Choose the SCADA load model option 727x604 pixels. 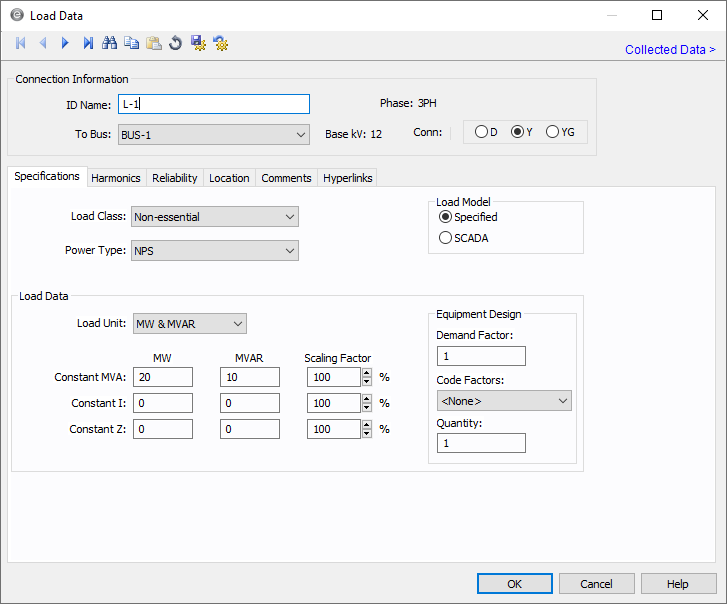446,238
